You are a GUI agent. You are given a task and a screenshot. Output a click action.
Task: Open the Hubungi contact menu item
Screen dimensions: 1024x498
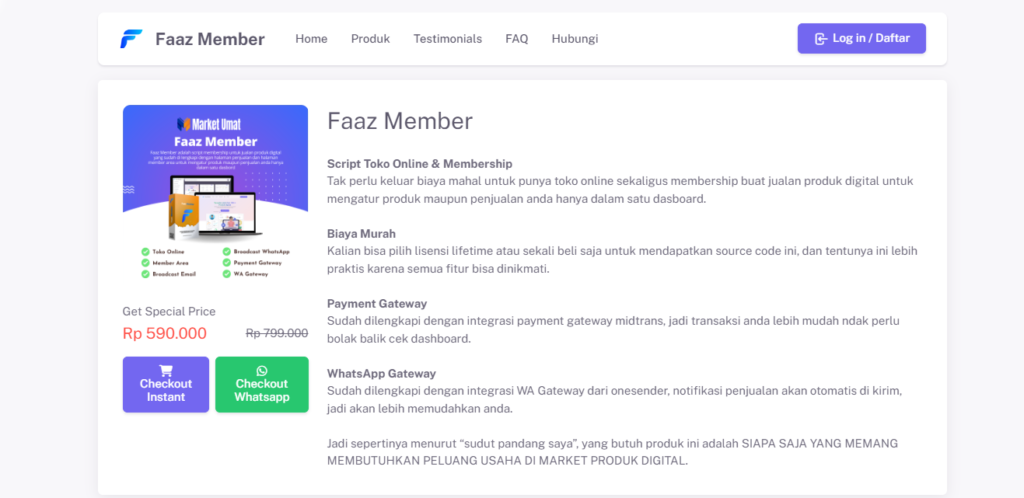point(575,39)
